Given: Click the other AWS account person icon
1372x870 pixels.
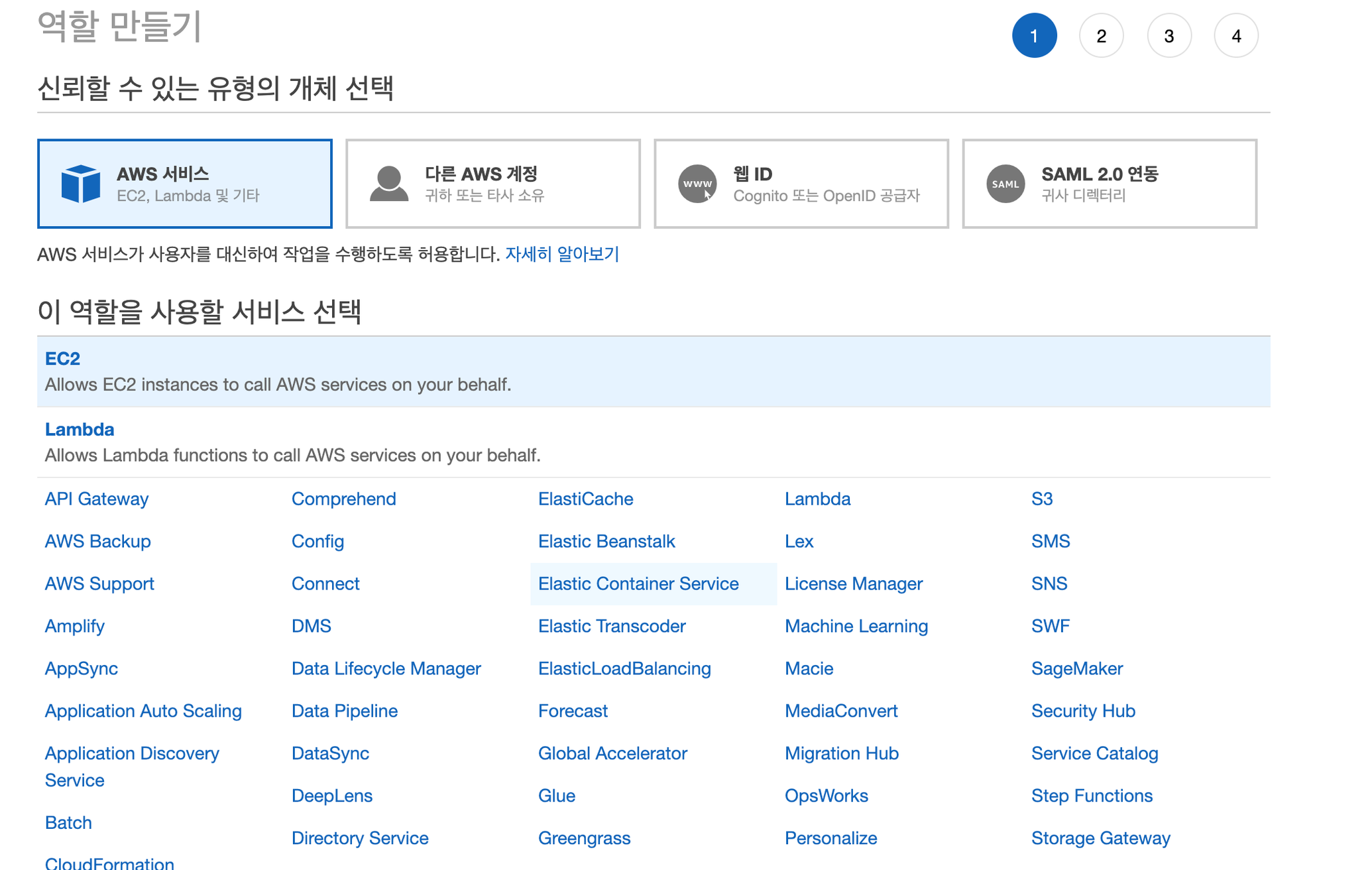Looking at the screenshot, I should tap(388, 184).
